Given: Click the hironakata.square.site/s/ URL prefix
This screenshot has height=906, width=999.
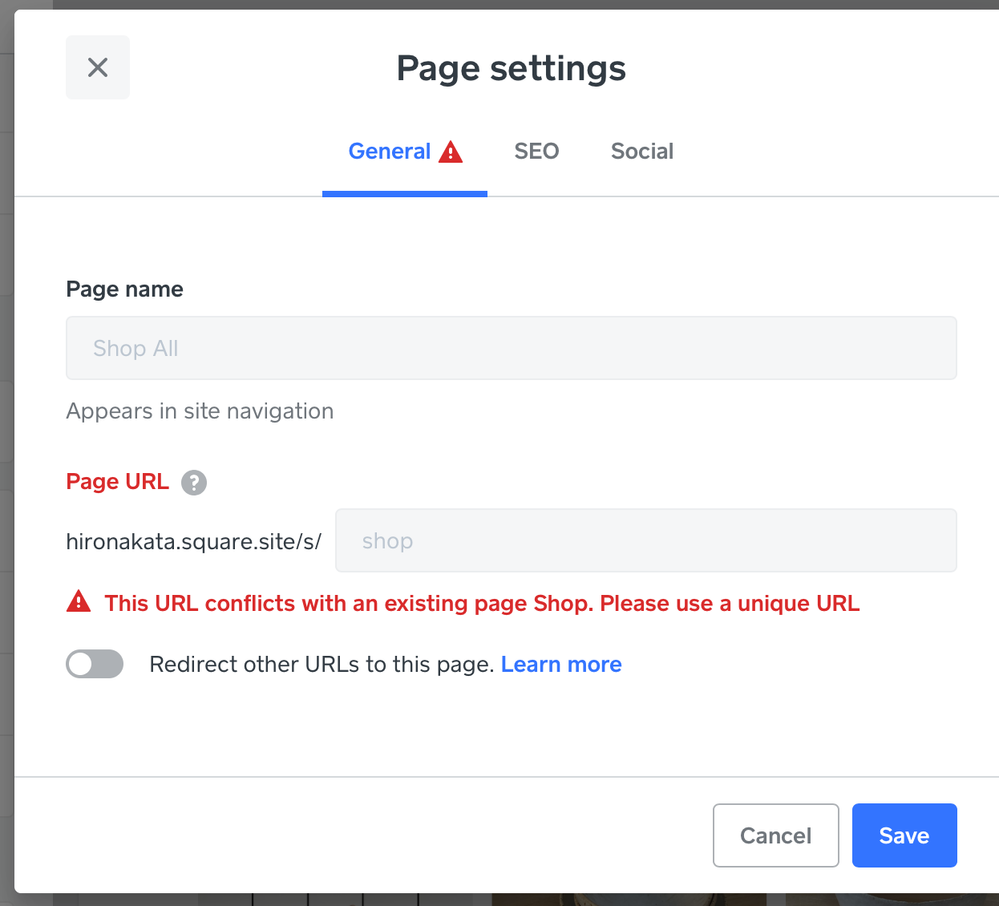Looking at the screenshot, I should (193, 541).
